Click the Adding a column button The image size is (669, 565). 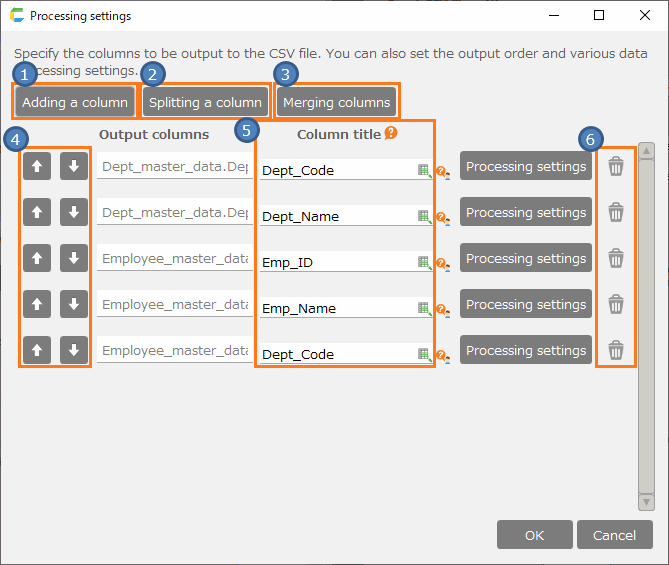pos(75,102)
